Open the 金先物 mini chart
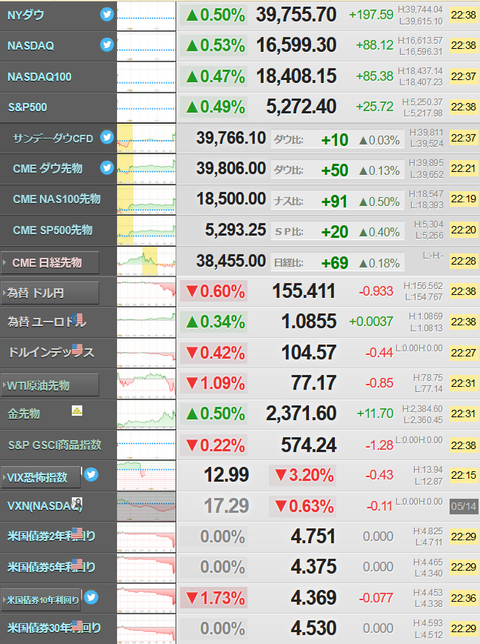 146,414
